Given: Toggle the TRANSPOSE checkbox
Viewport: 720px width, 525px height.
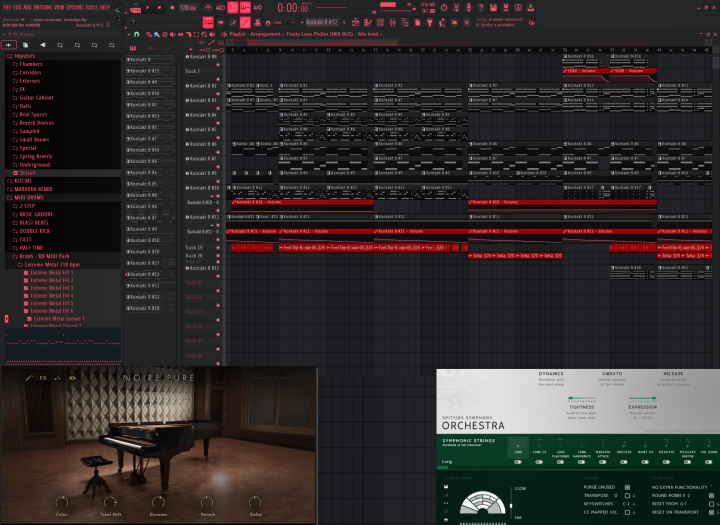Looking at the screenshot, I should tap(627, 496).
